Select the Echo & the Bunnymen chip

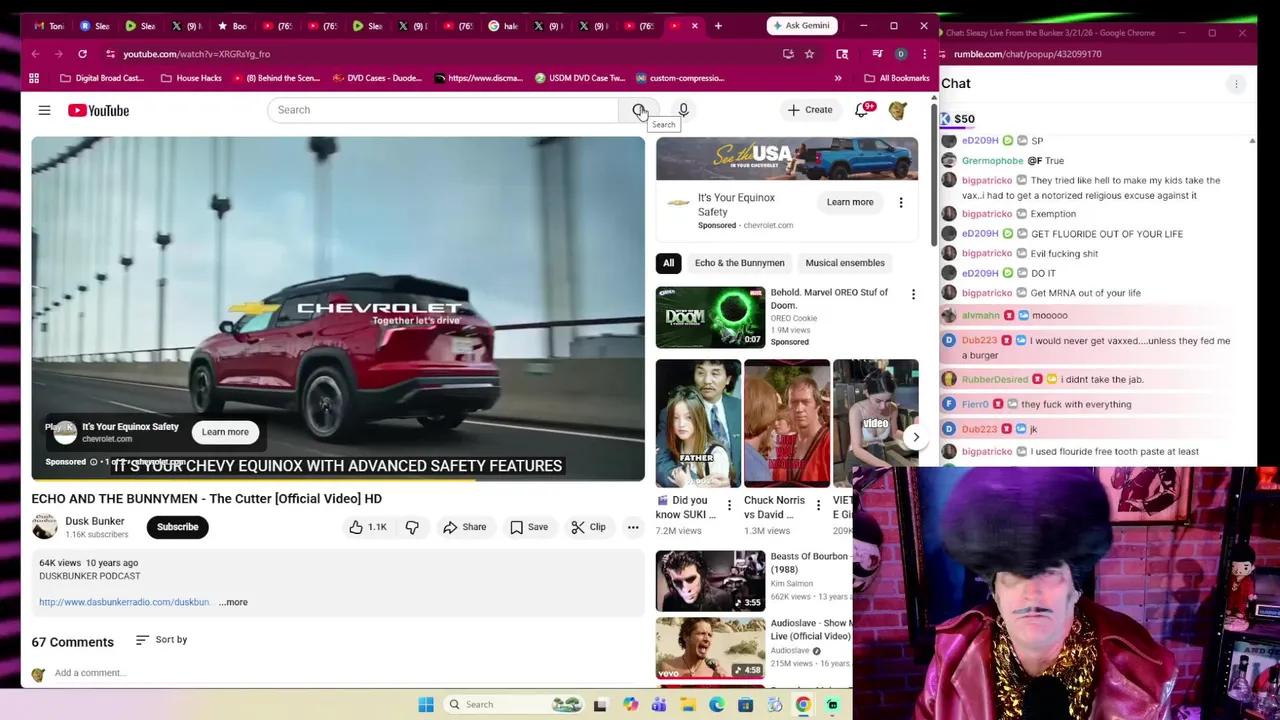click(x=740, y=263)
